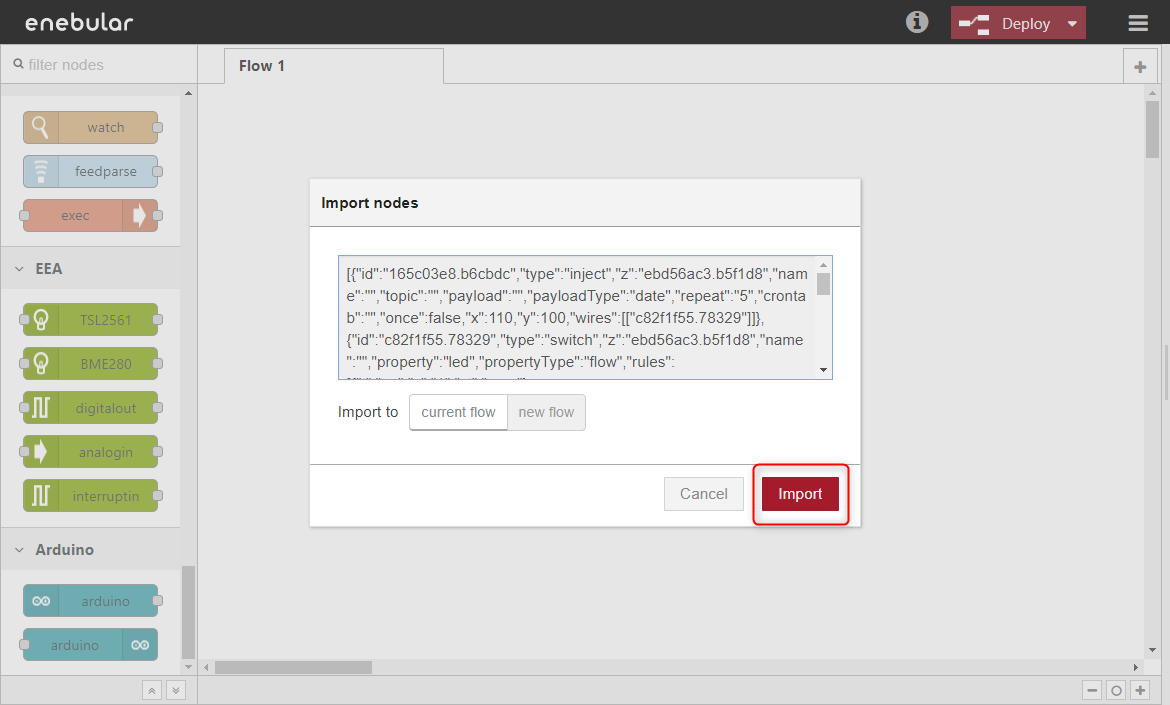Switch to the Flow 1 tab
1170x705 pixels.
click(x=262, y=66)
